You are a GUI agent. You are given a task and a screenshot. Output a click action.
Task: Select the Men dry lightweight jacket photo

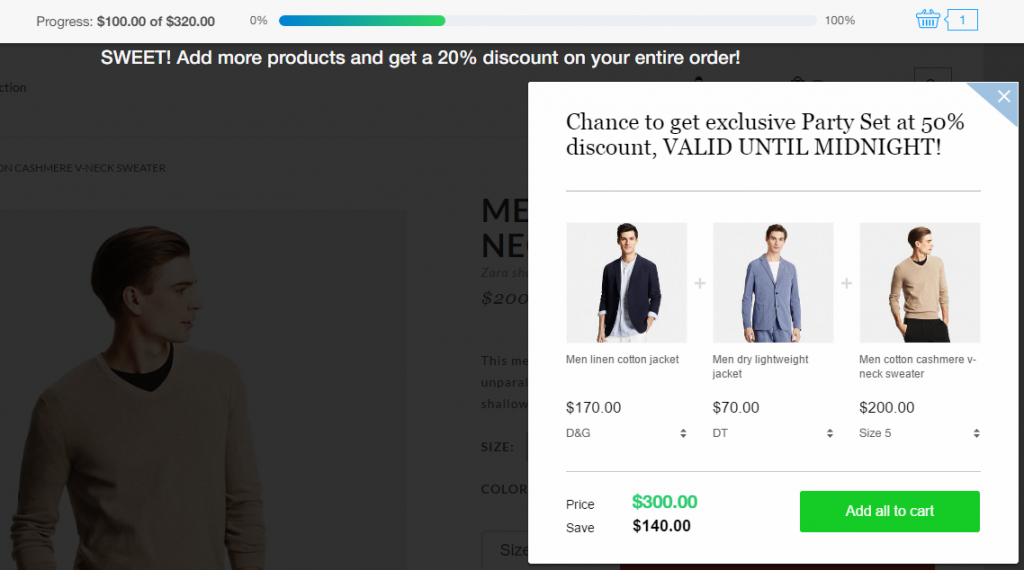tap(773, 283)
